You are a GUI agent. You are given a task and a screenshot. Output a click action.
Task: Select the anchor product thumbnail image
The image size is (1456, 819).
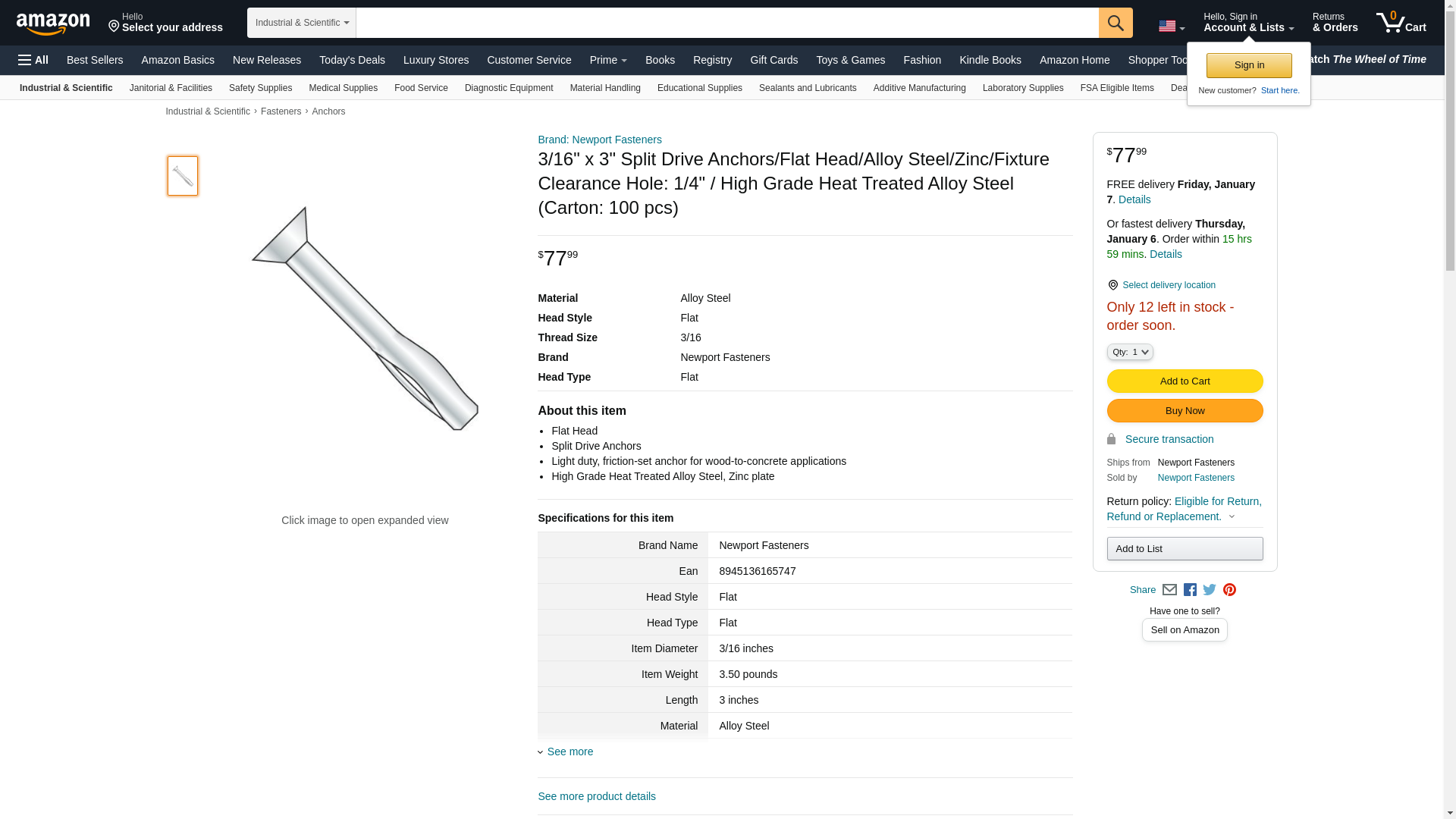(183, 176)
